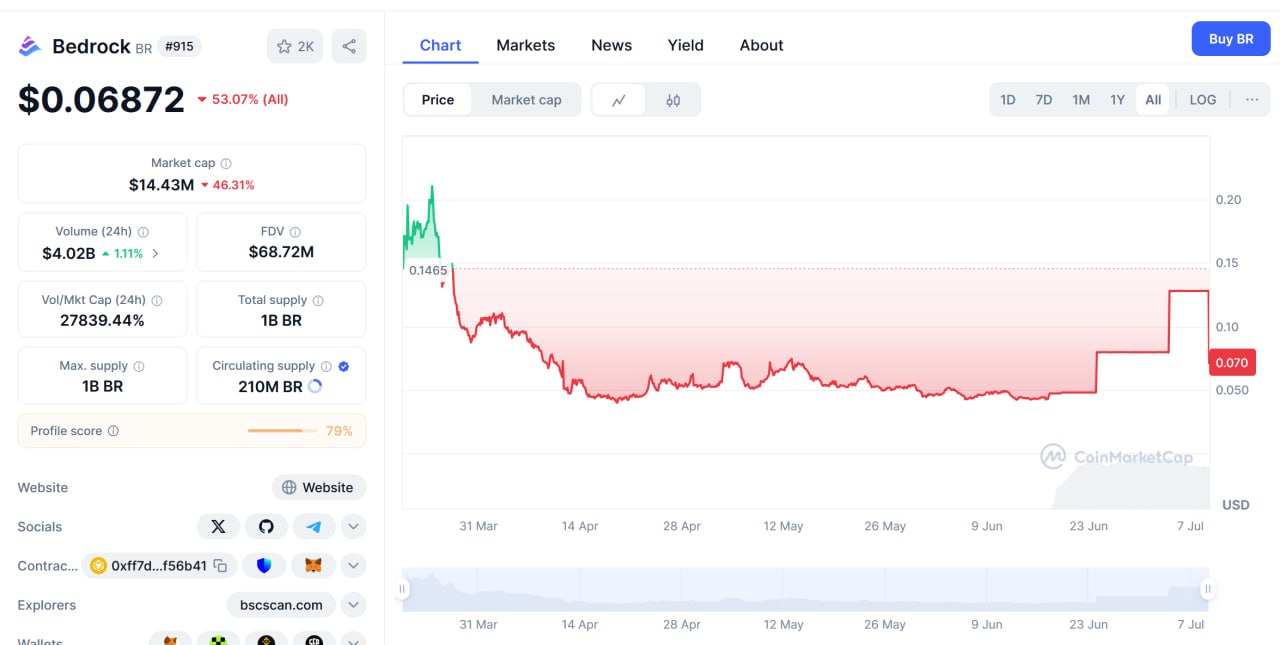Viewport: 1280px width, 645px height.
Task: Click the 0xff7d...f56b41 contract address
Action: tap(159, 566)
